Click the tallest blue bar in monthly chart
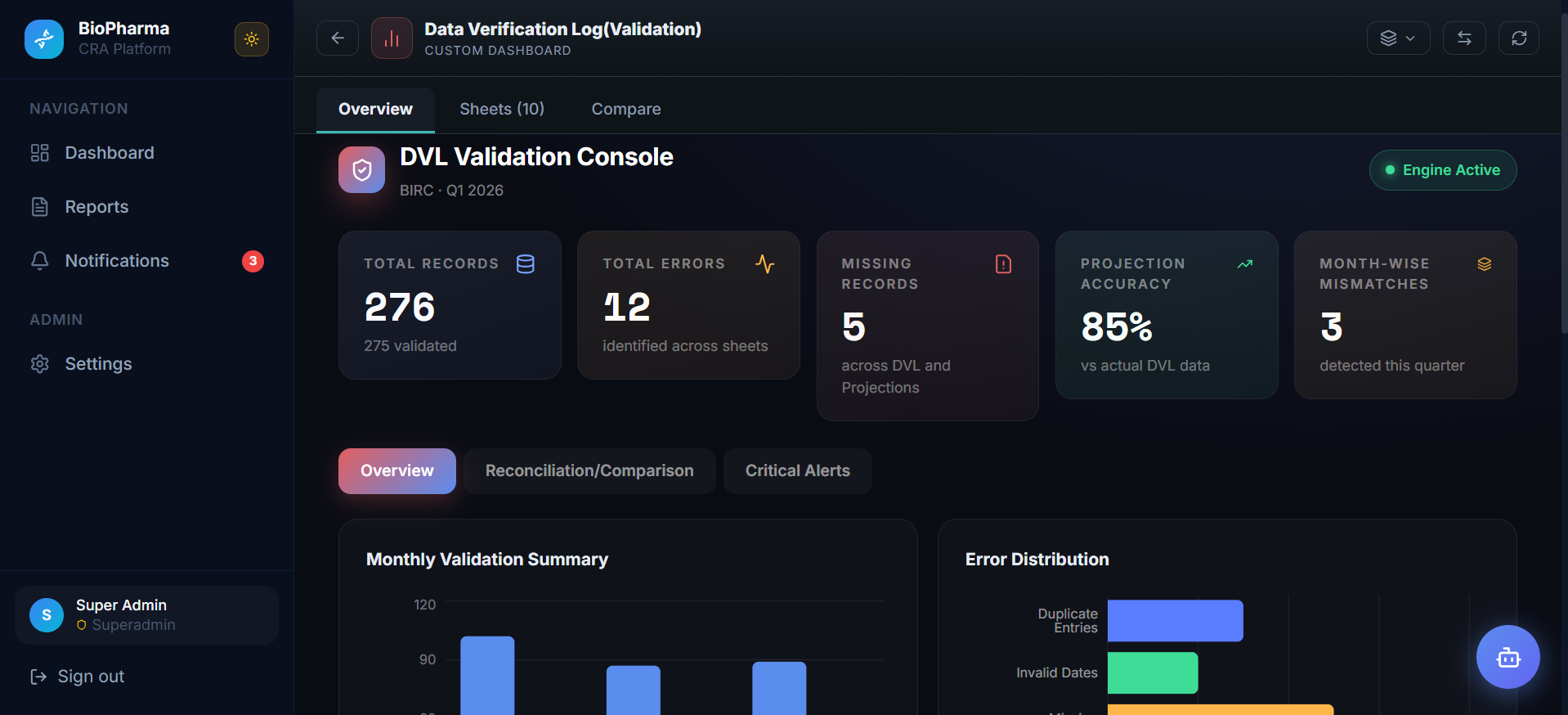This screenshot has width=1568, height=715. (x=487, y=676)
